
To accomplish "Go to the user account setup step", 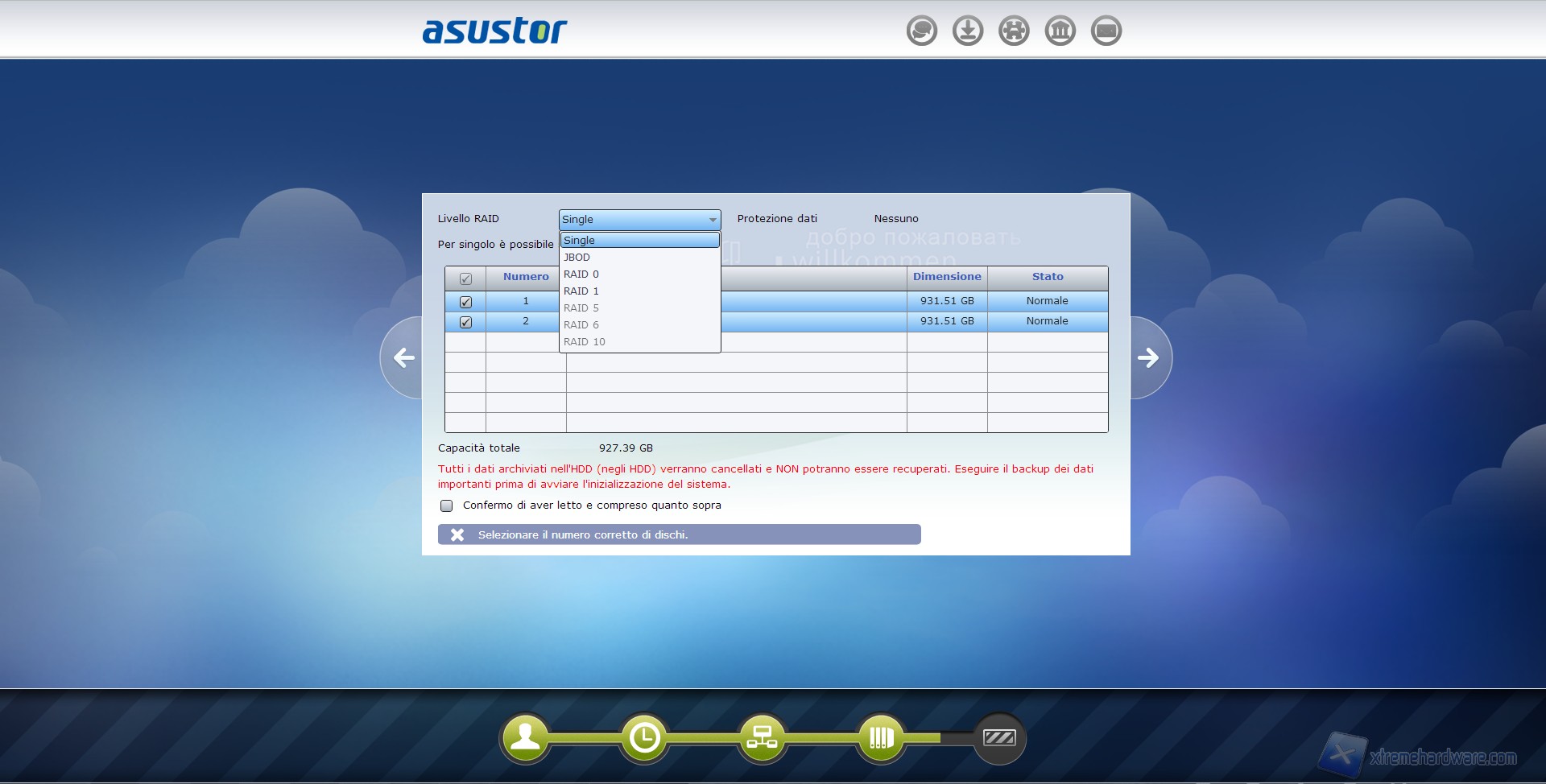I will click(x=525, y=737).
